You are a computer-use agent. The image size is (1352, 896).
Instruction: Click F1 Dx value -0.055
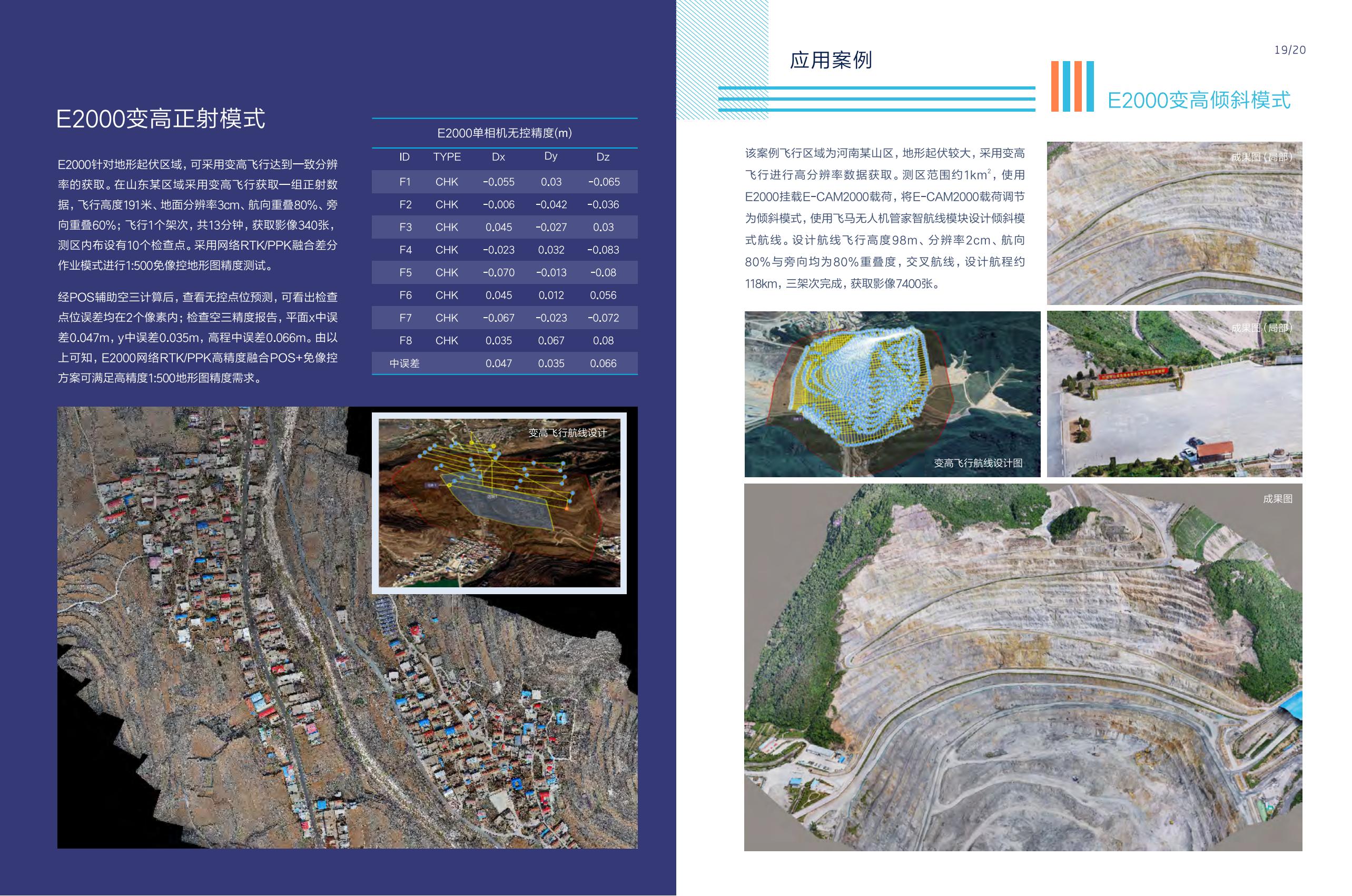point(499,182)
